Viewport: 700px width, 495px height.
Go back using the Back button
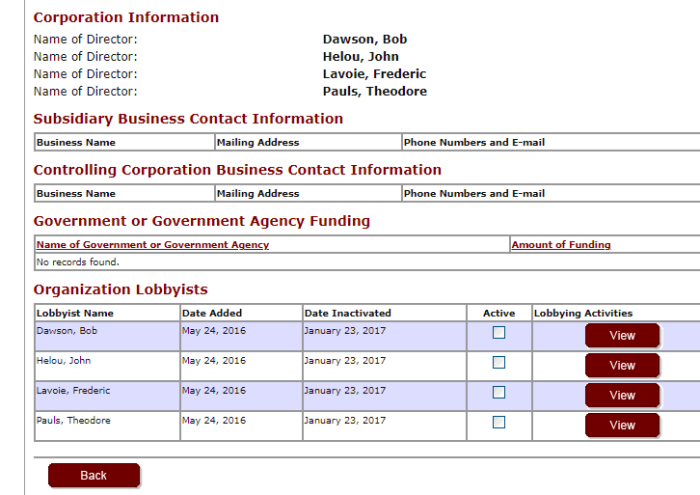(94, 475)
